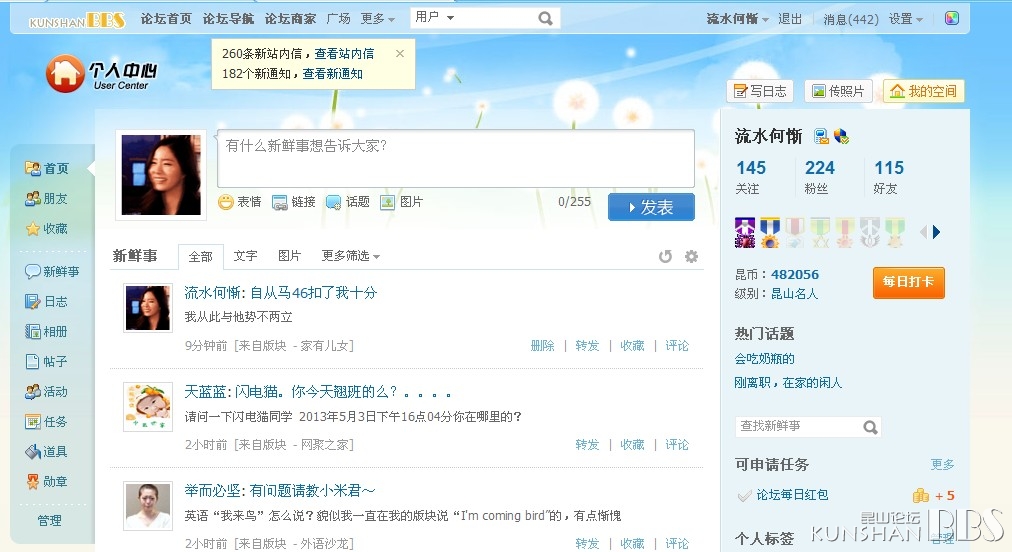Insert a link with 链接 icon
This screenshot has width=1012, height=552.
point(294,202)
